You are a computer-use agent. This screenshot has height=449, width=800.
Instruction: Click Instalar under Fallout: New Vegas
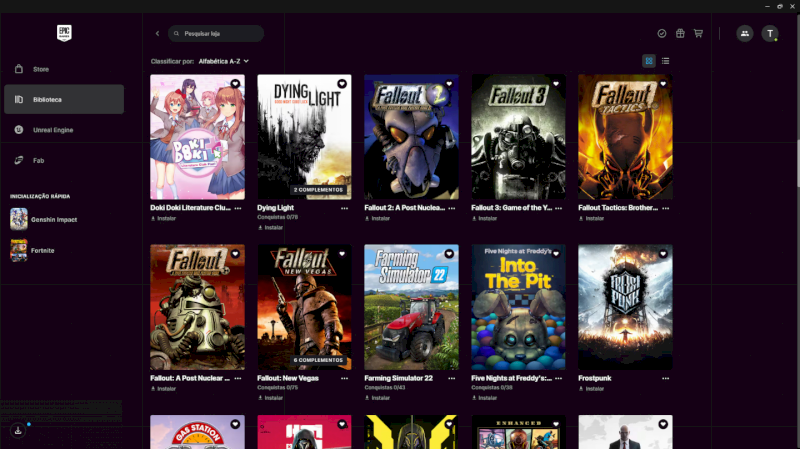(273, 397)
